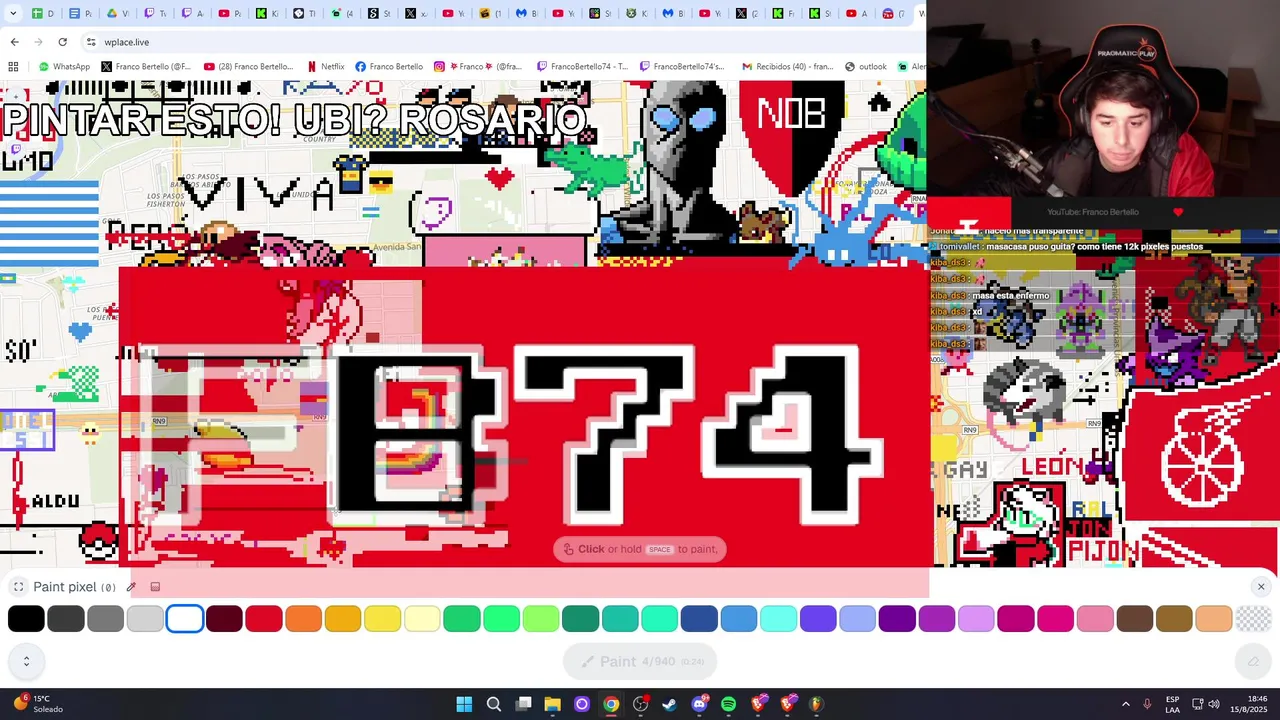Open Spotify from taskbar

coord(728,704)
